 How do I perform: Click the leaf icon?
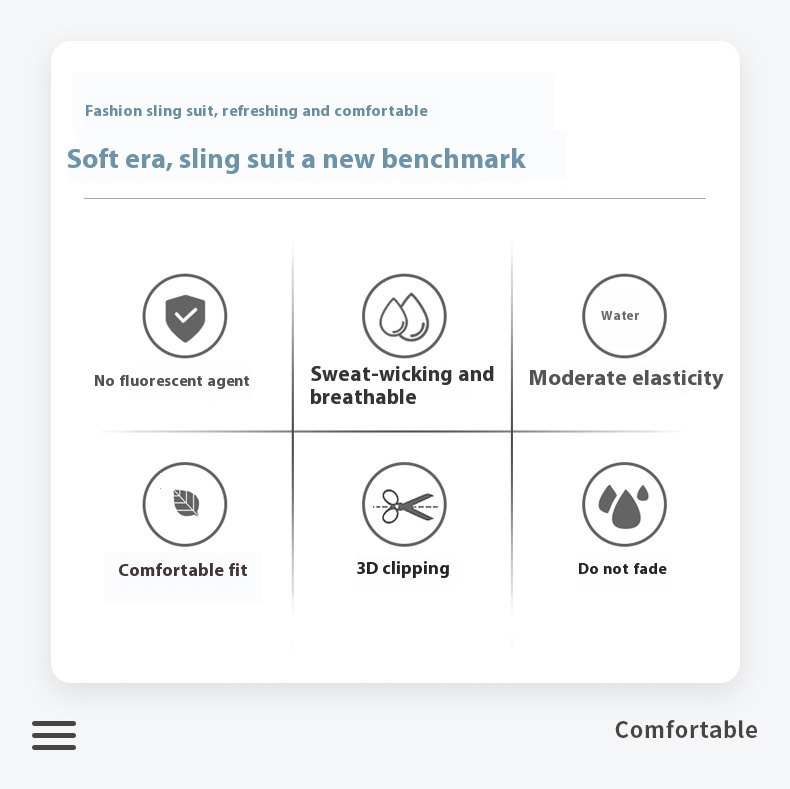point(185,504)
